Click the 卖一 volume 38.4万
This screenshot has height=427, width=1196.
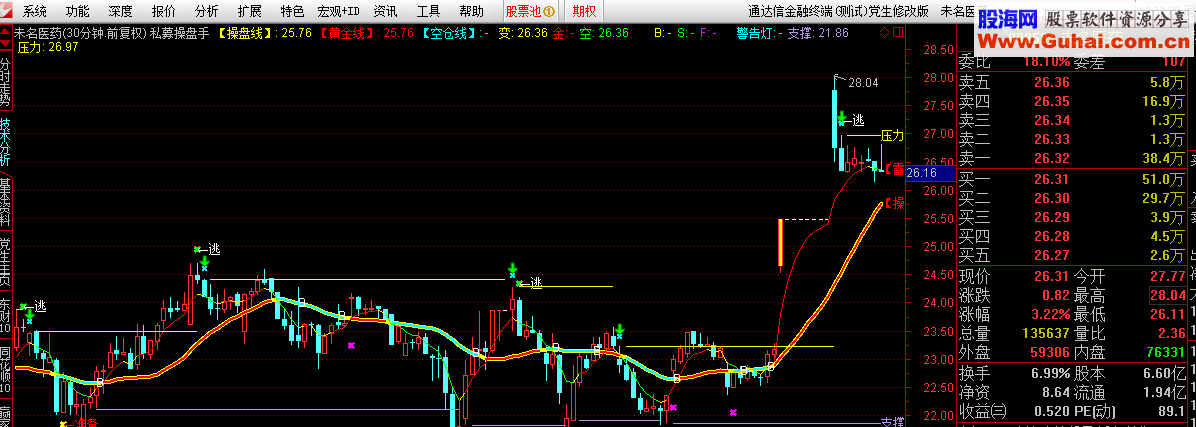tap(1164, 158)
